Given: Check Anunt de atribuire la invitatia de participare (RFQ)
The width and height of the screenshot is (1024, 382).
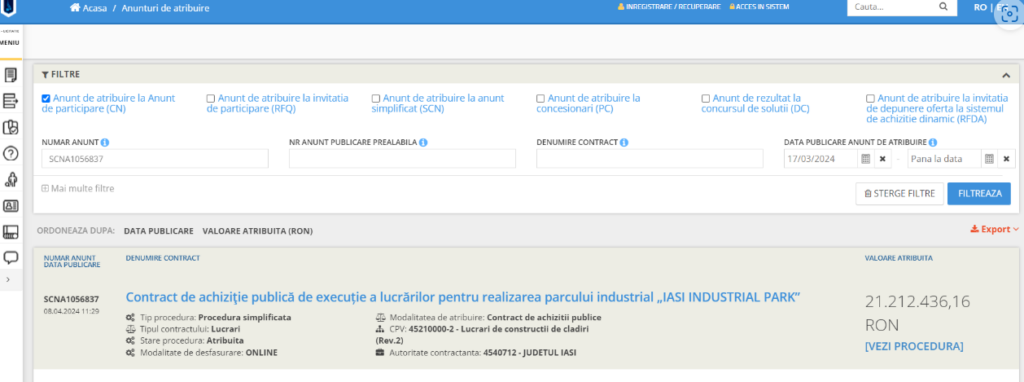Looking at the screenshot, I should (210, 99).
